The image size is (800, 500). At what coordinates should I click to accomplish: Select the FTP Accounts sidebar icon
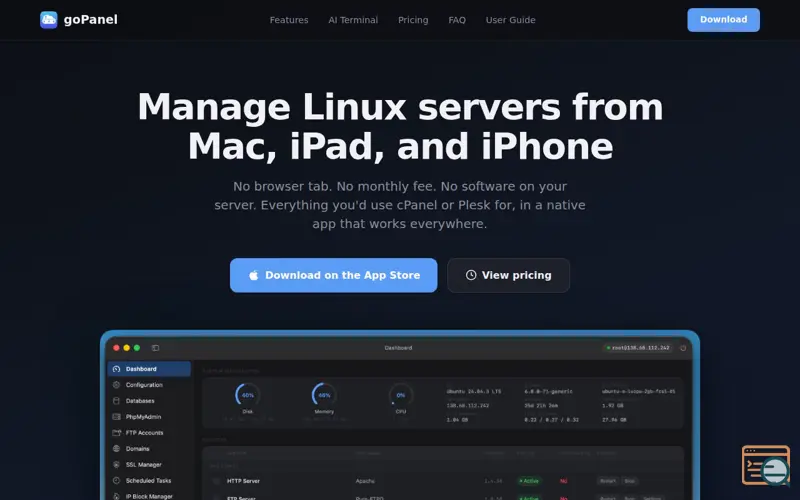click(x=116, y=433)
